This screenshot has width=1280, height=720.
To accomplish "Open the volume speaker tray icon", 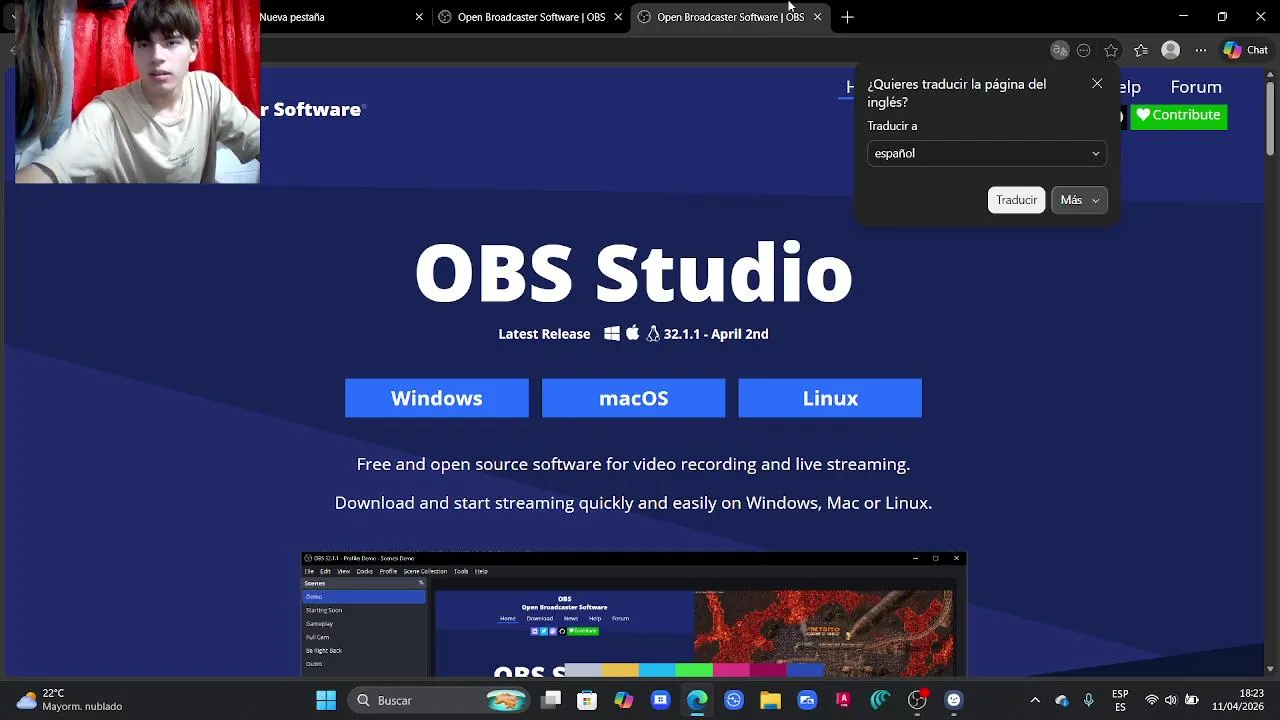I will 1171,700.
